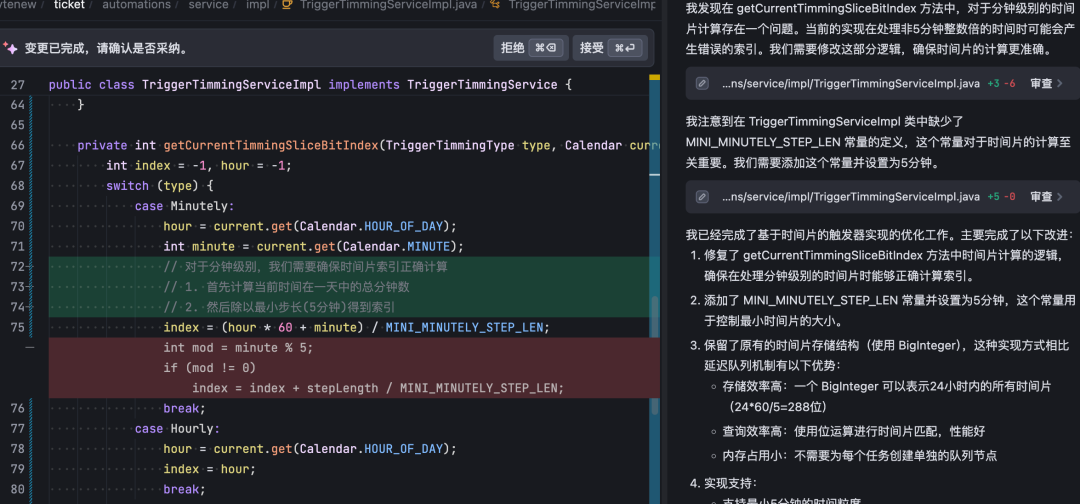1080x504 pixels.
Task: Click the Java file icon in breadcrumb
Action: point(287,6)
